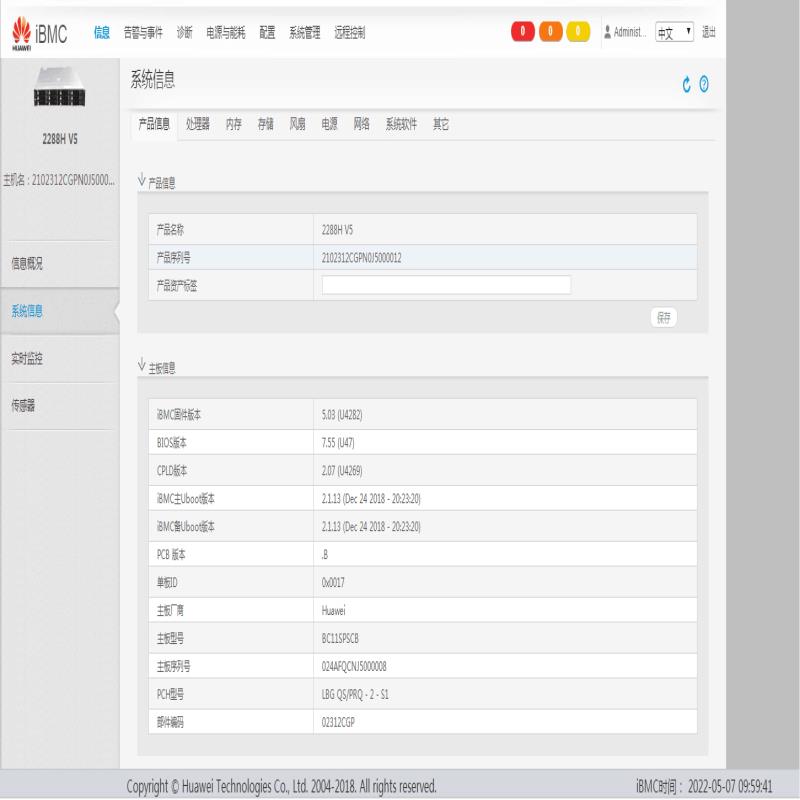Image resolution: width=800 pixels, height=800 pixels.
Task: Switch to the 处理器 tab
Action: point(197,124)
